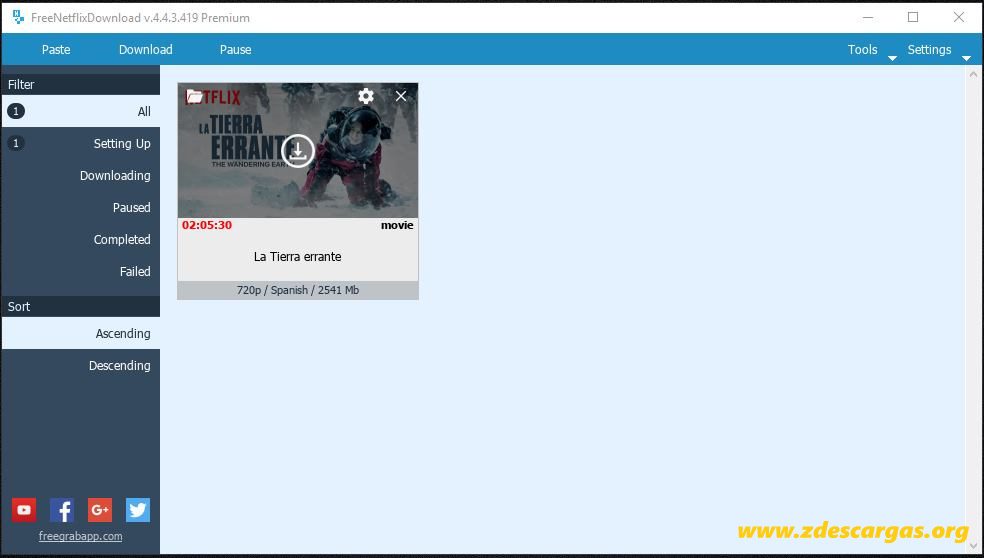
Task: Click the scrollbar up arrow
Action: tap(973, 74)
